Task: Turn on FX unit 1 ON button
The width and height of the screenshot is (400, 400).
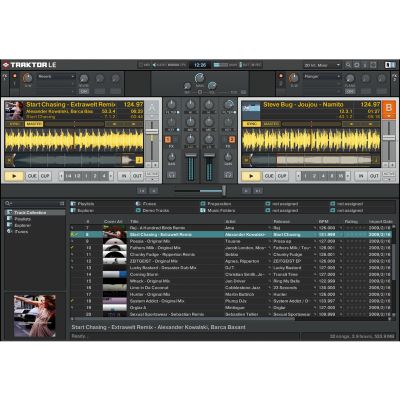Action: click(x=84, y=91)
